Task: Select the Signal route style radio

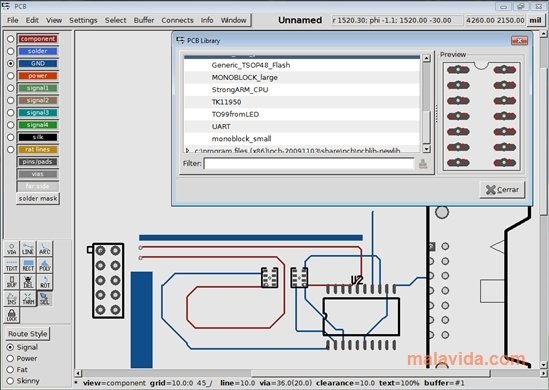Action: click(x=10, y=347)
